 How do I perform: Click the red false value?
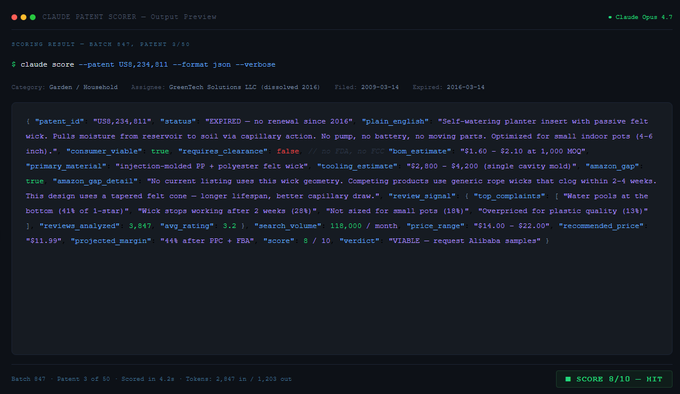click(x=288, y=151)
